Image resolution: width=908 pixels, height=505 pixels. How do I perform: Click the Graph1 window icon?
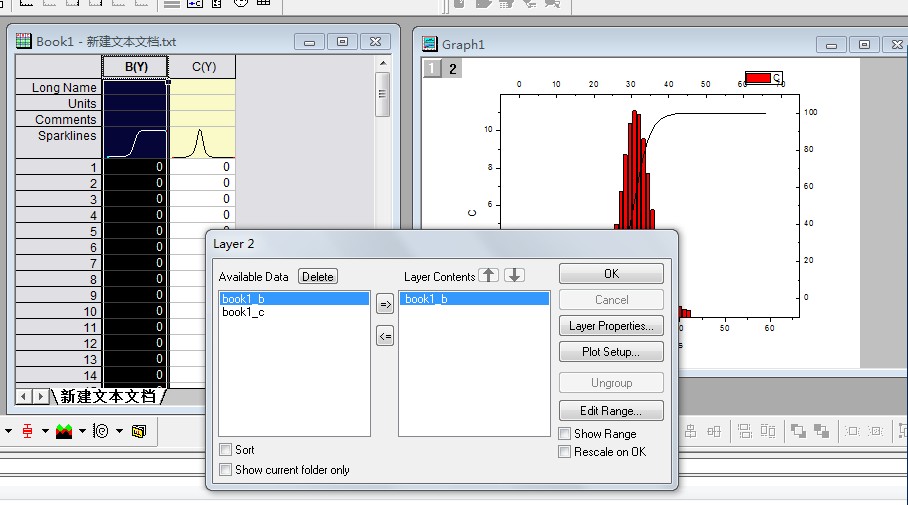coord(430,43)
